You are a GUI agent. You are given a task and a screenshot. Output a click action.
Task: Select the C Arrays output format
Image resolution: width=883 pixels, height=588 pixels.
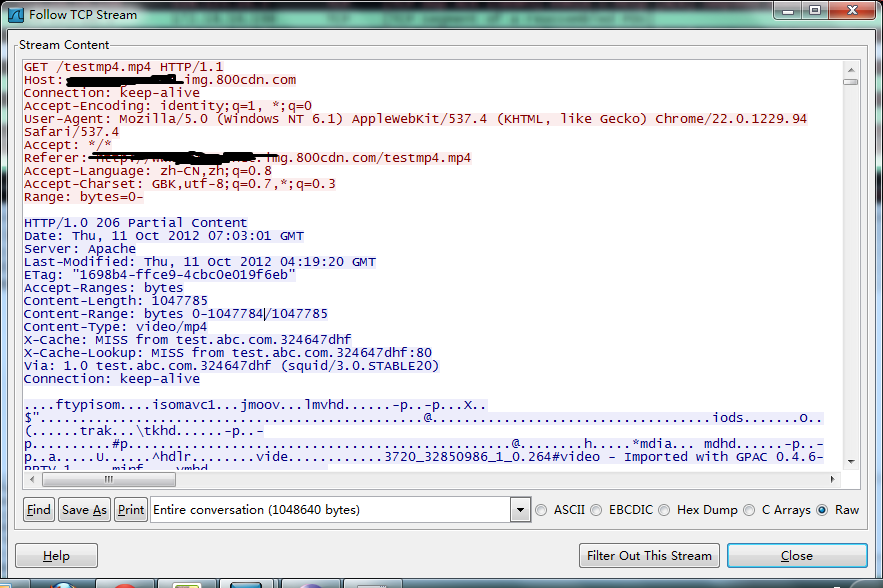click(x=751, y=510)
